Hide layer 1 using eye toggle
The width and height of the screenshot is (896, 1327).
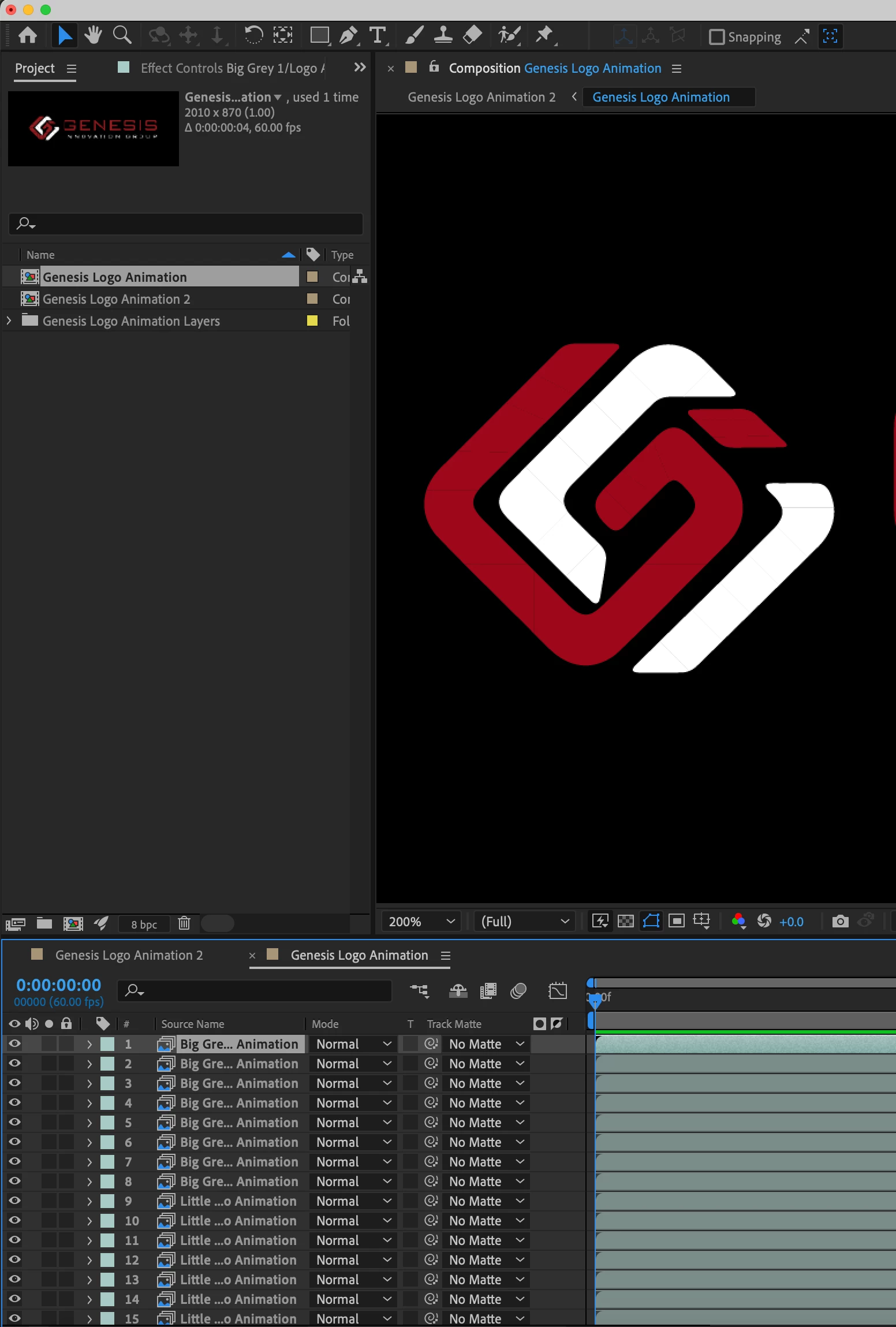click(14, 1043)
